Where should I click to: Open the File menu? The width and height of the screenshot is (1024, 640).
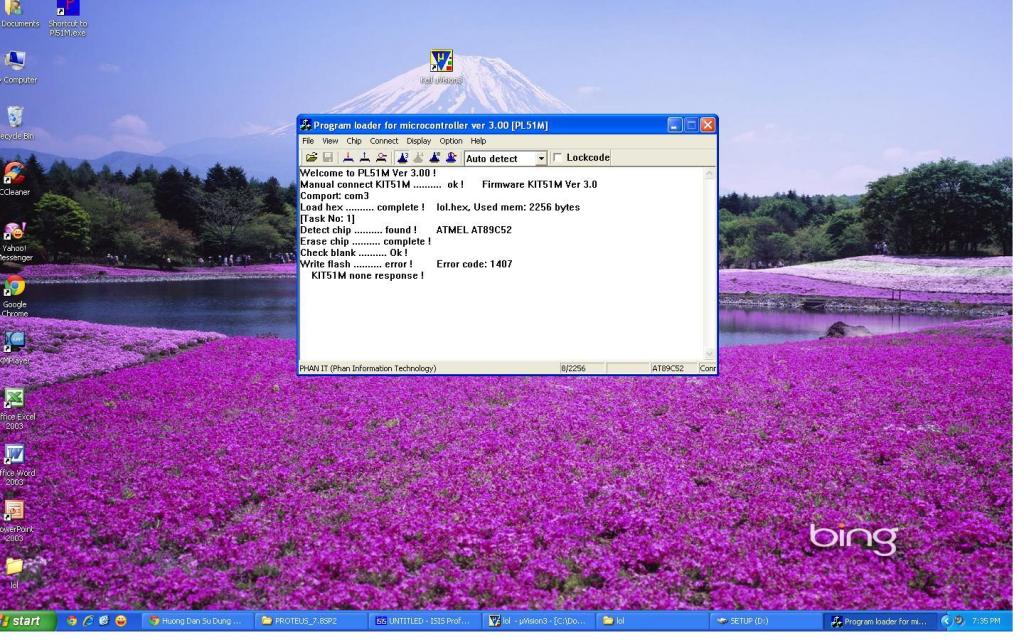coord(308,141)
